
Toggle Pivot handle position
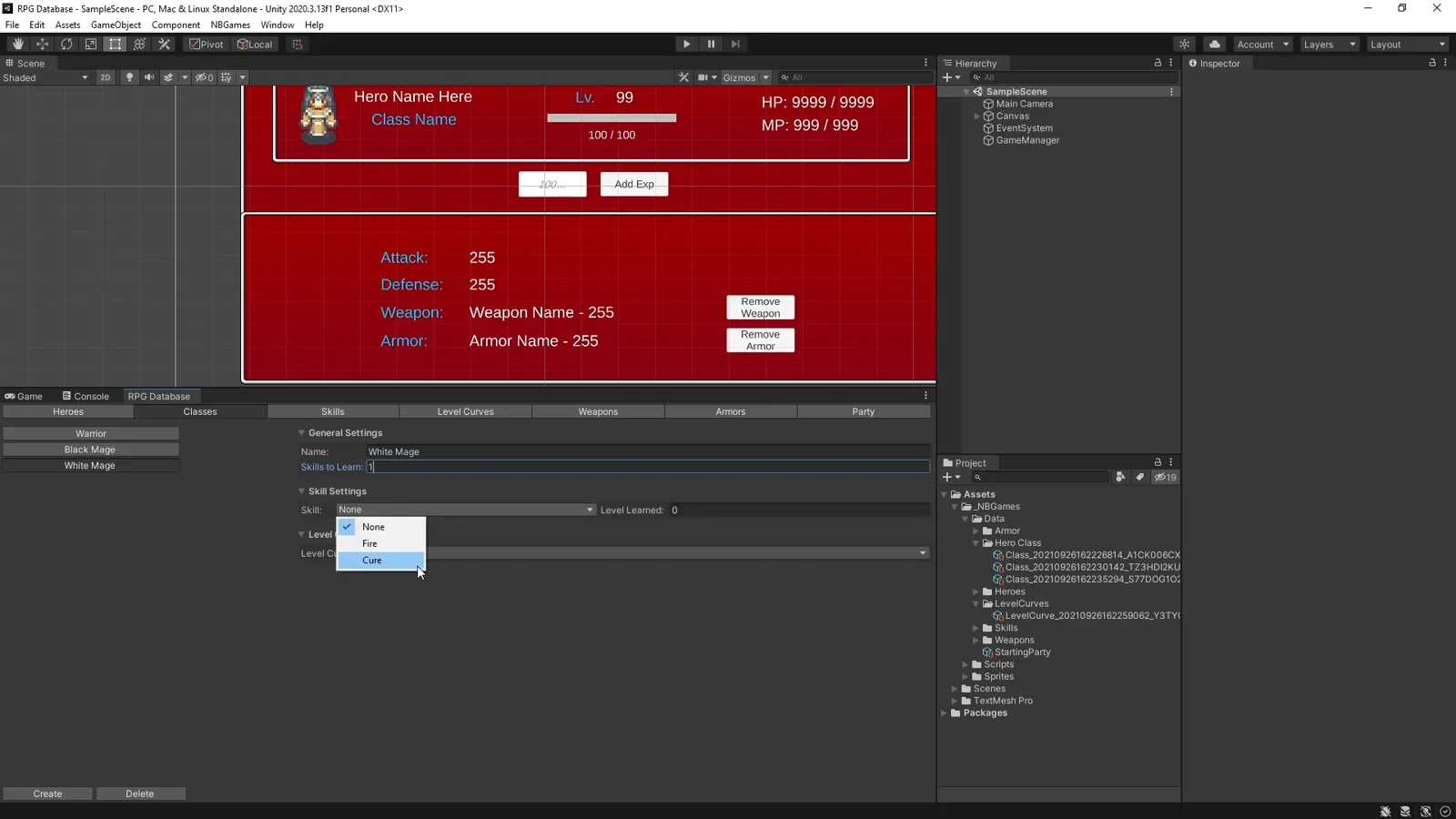tap(207, 44)
